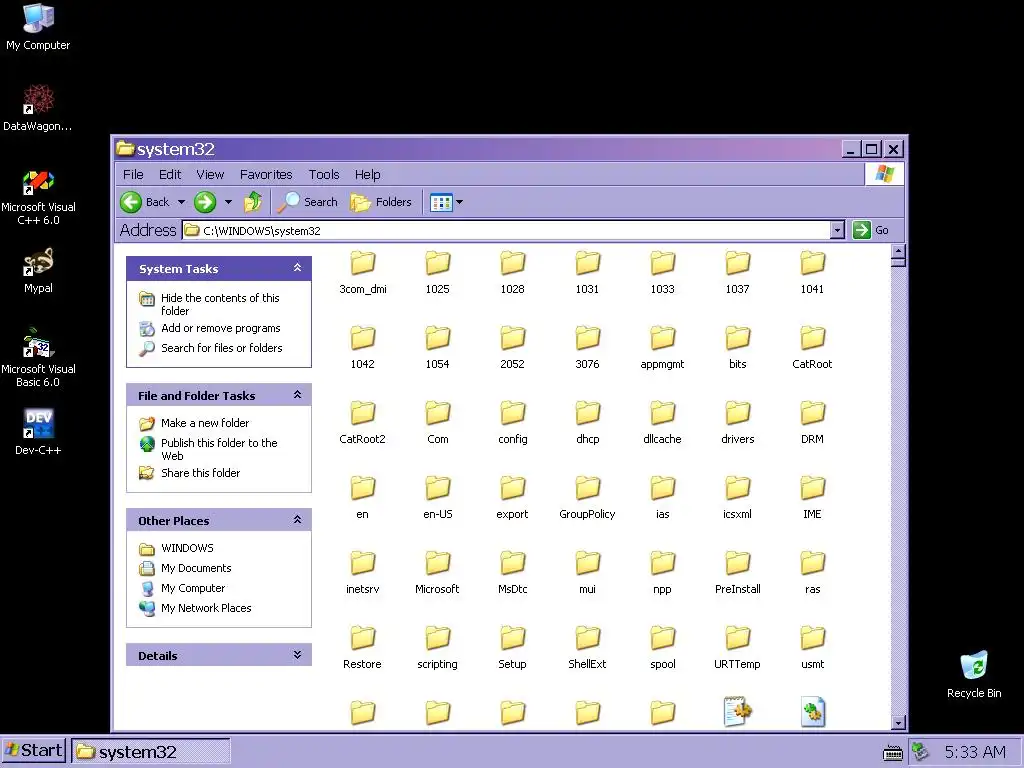Viewport: 1024px width, 768px height.
Task: Select the URTTemp folder
Action: tap(737, 648)
